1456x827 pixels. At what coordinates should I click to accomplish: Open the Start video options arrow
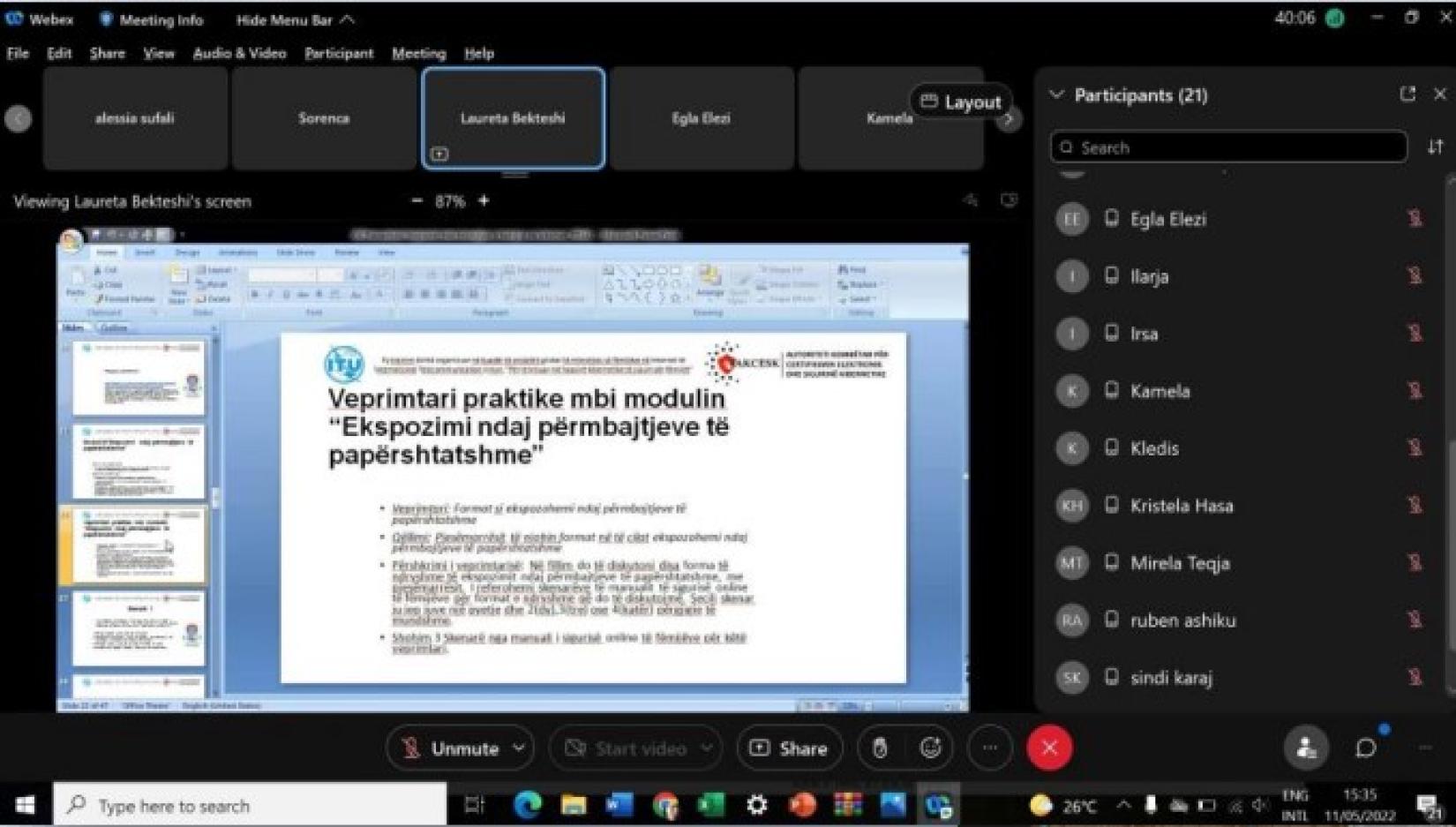[x=707, y=748]
